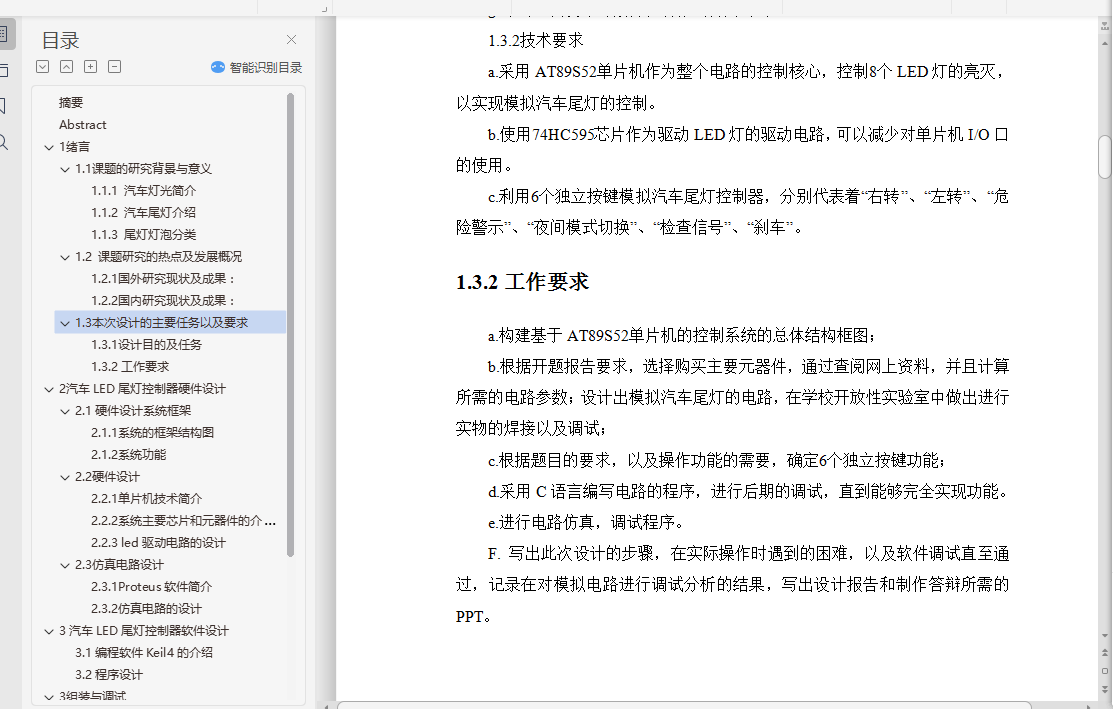This screenshot has height=709, width=1113.
Task: Go to 1.2.1国外研究现状及成果
Action: pyautogui.click(x=163, y=278)
